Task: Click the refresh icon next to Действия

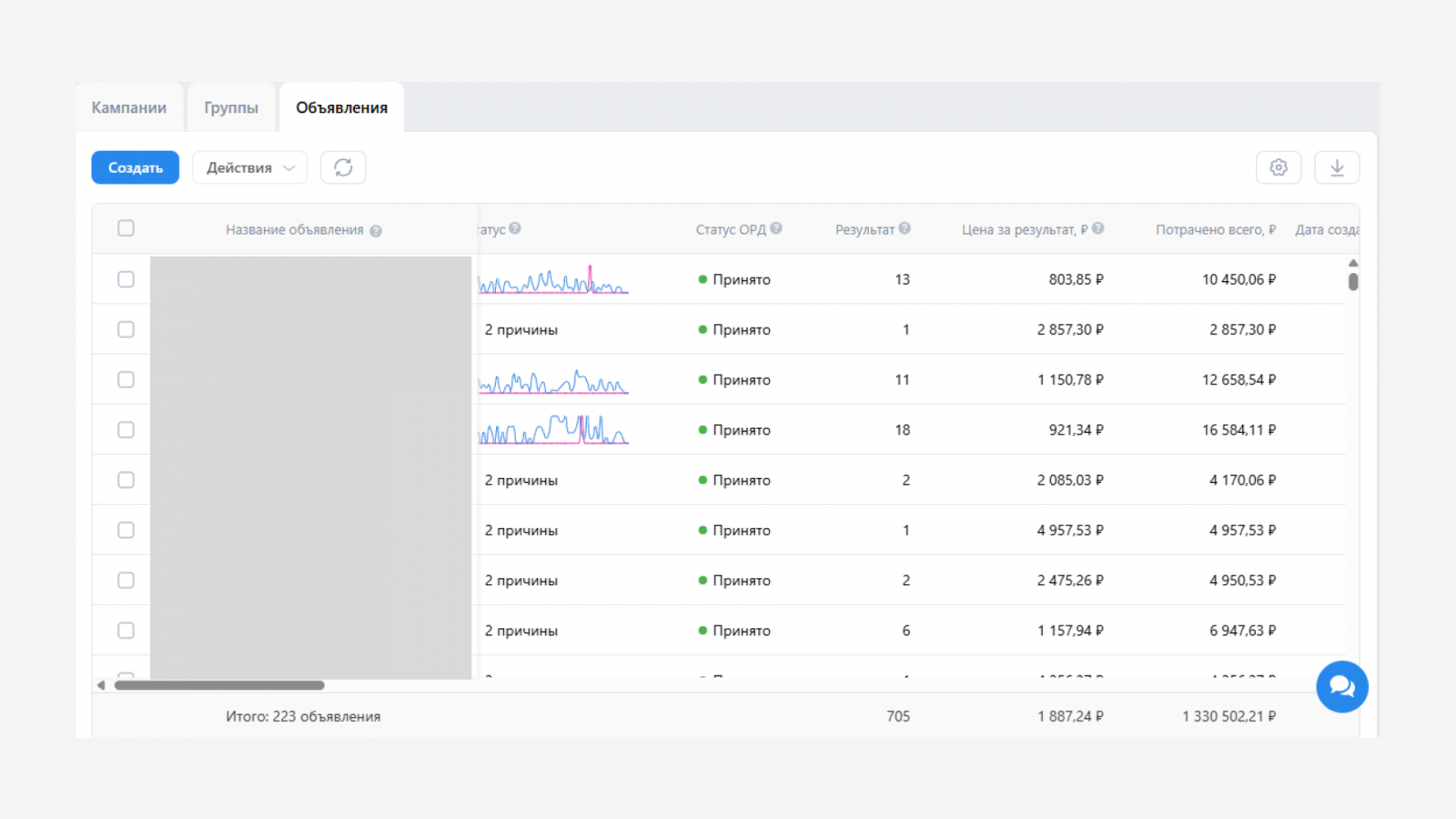Action: pyautogui.click(x=343, y=167)
